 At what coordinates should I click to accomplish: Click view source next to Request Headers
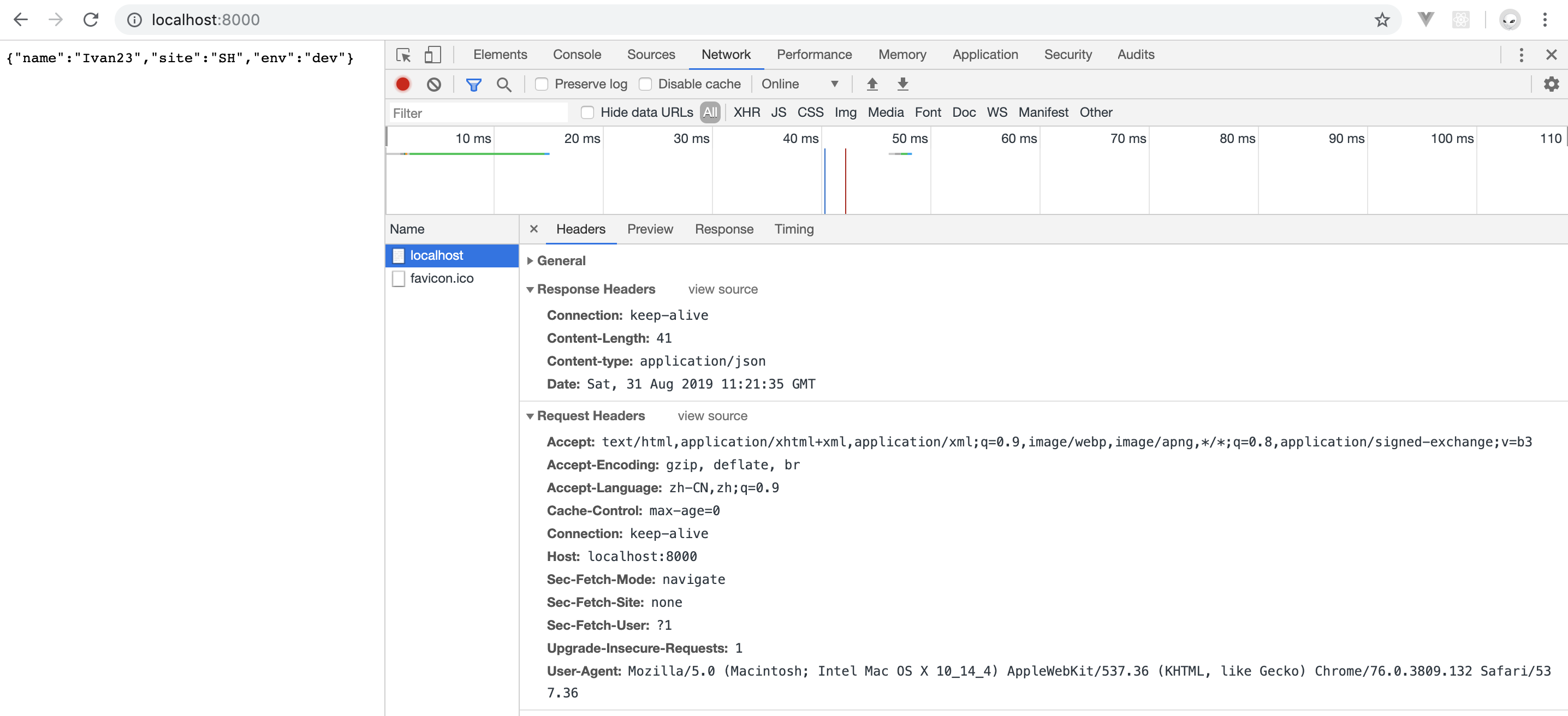pyautogui.click(x=712, y=415)
